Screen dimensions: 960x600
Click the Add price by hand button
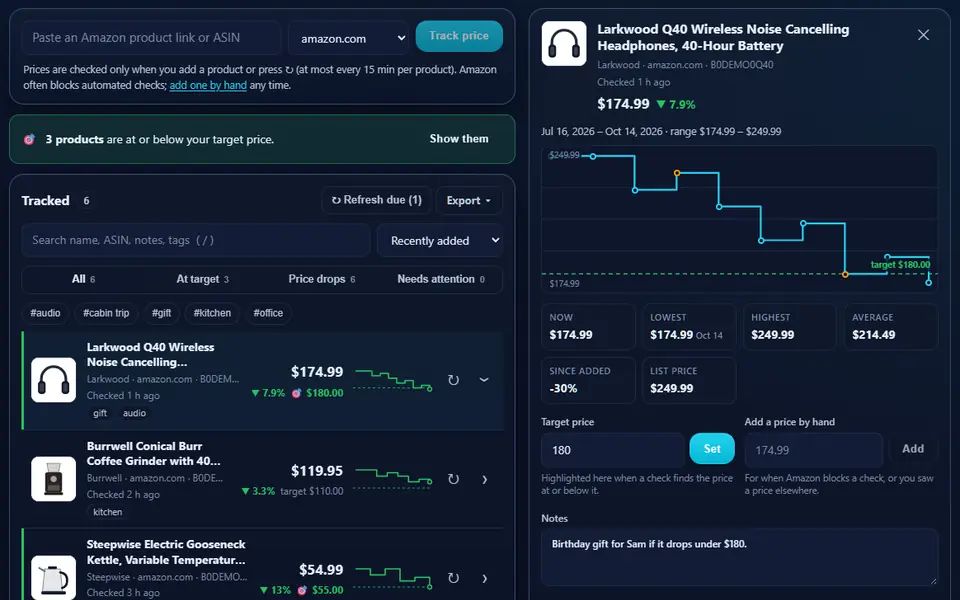click(x=912, y=449)
